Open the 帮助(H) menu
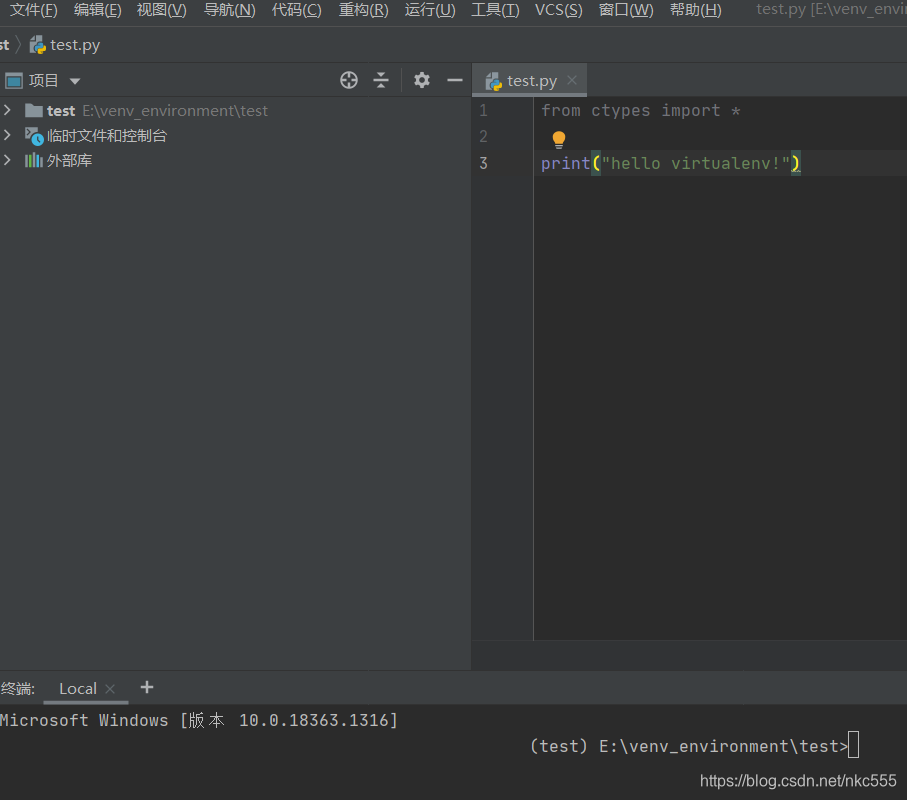Image resolution: width=907 pixels, height=800 pixels. pos(695,10)
